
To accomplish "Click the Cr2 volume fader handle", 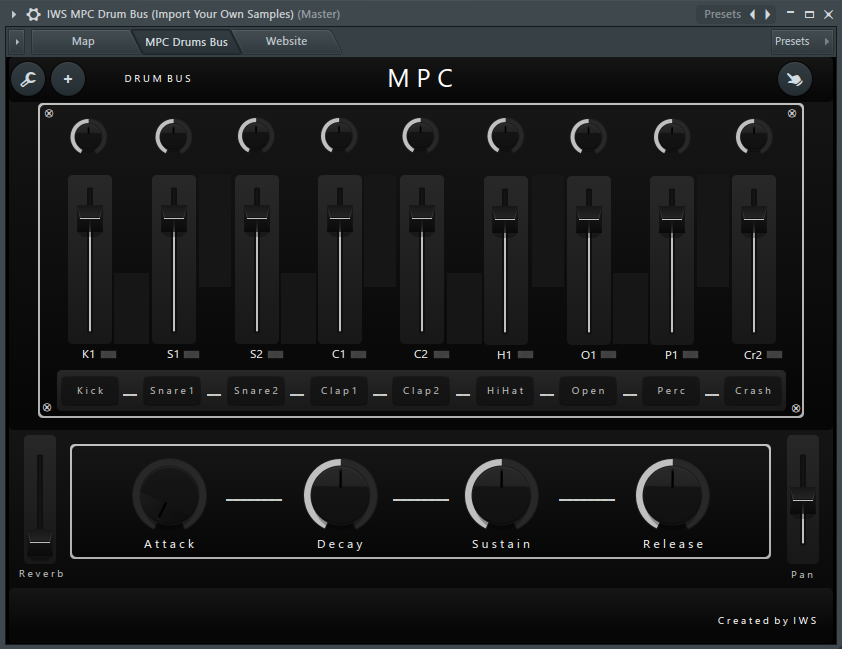I will click(x=754, y=219).
